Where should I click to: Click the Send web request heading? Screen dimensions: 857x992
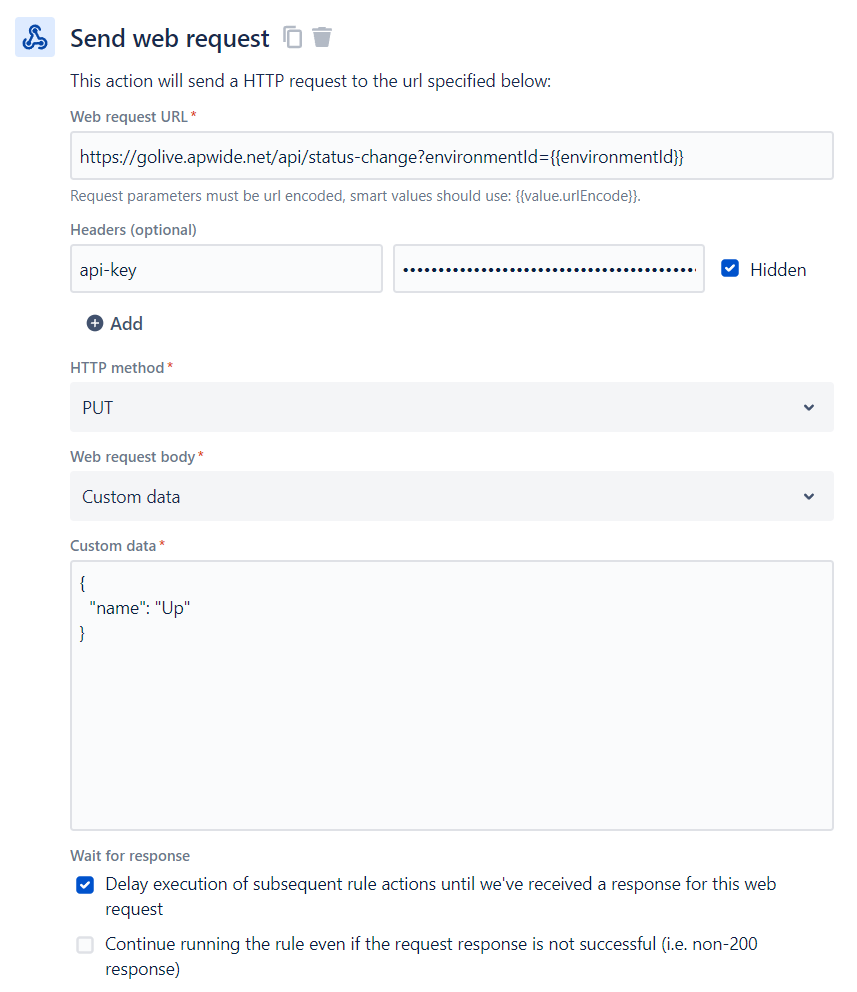coord(169,38)
